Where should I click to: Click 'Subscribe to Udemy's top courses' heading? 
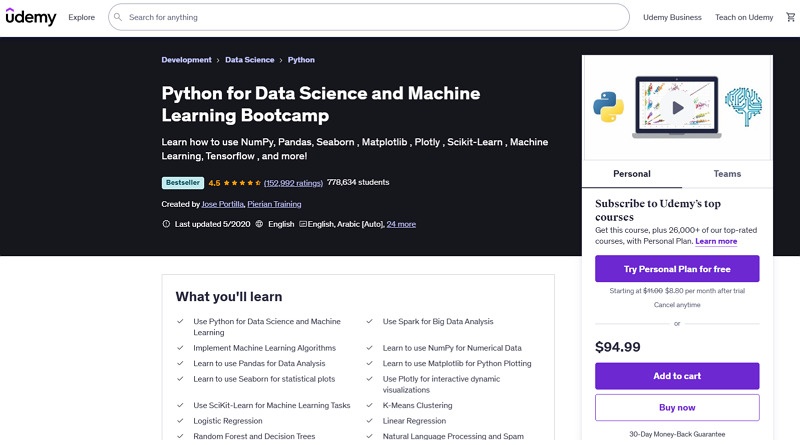658,210
